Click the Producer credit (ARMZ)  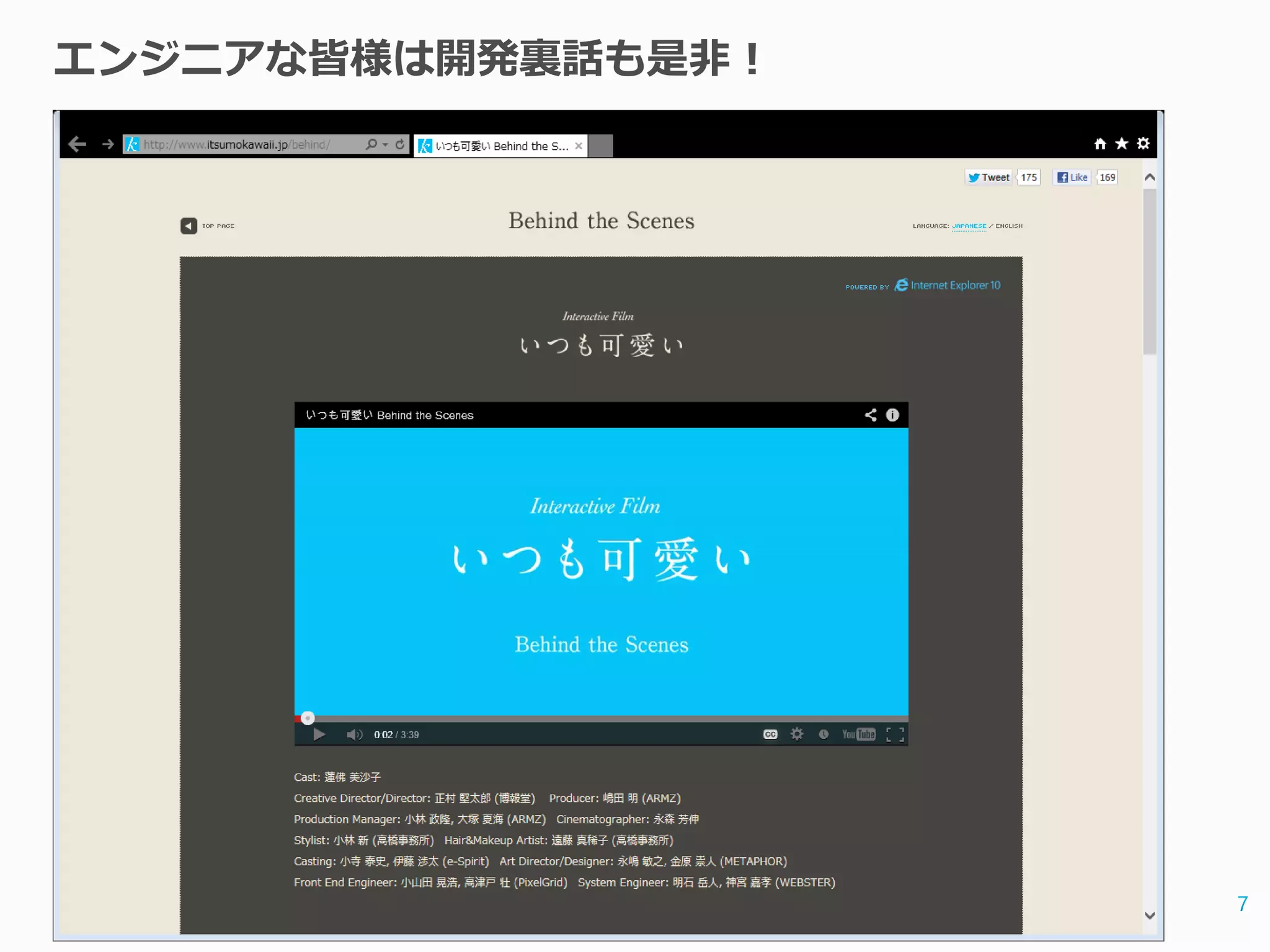615,798
